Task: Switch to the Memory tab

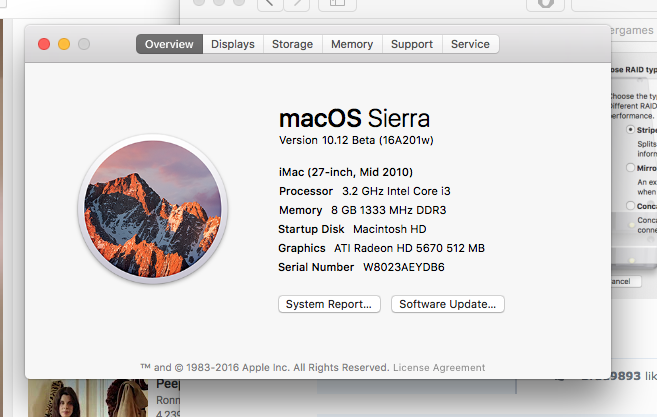Action: click(352, 44)
